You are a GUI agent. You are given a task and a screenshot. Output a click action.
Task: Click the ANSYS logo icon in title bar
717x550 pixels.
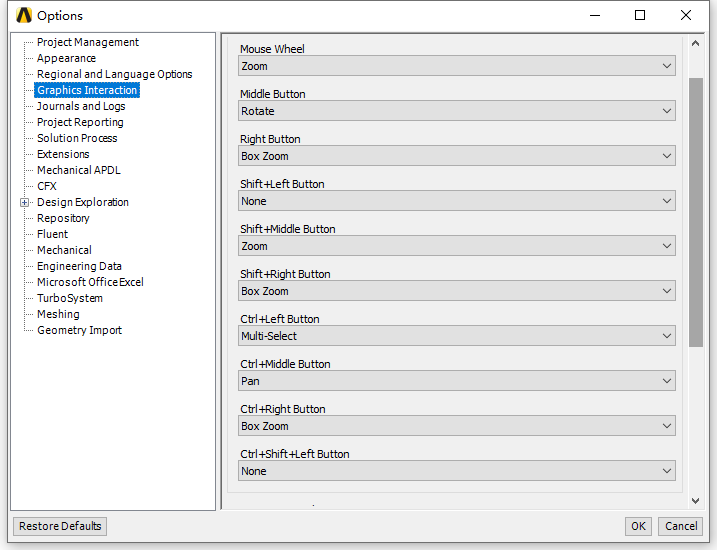(24, 16)
